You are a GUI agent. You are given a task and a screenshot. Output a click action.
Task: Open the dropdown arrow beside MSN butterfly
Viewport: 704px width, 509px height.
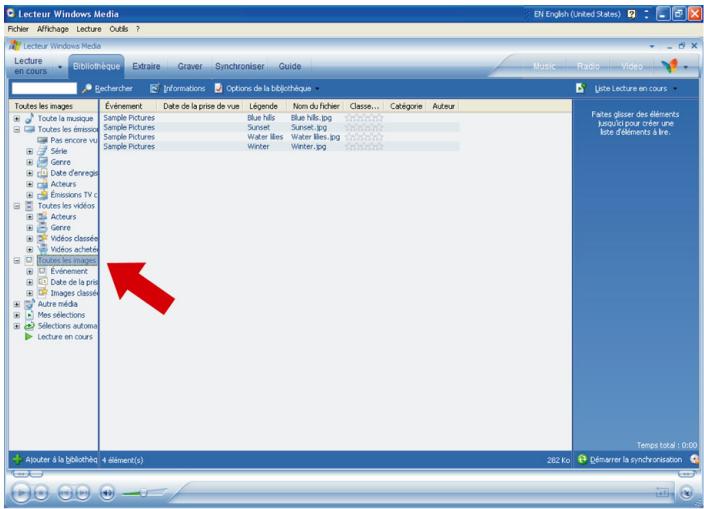686,67
